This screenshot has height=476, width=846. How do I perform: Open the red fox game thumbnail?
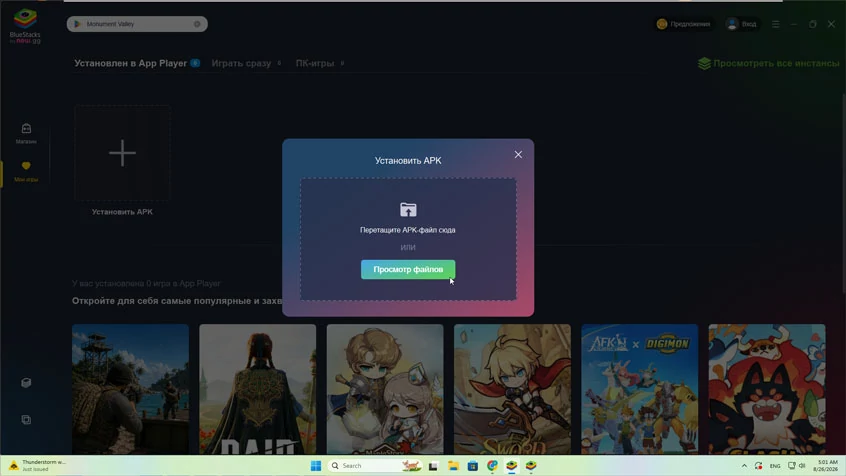point(767,389)
